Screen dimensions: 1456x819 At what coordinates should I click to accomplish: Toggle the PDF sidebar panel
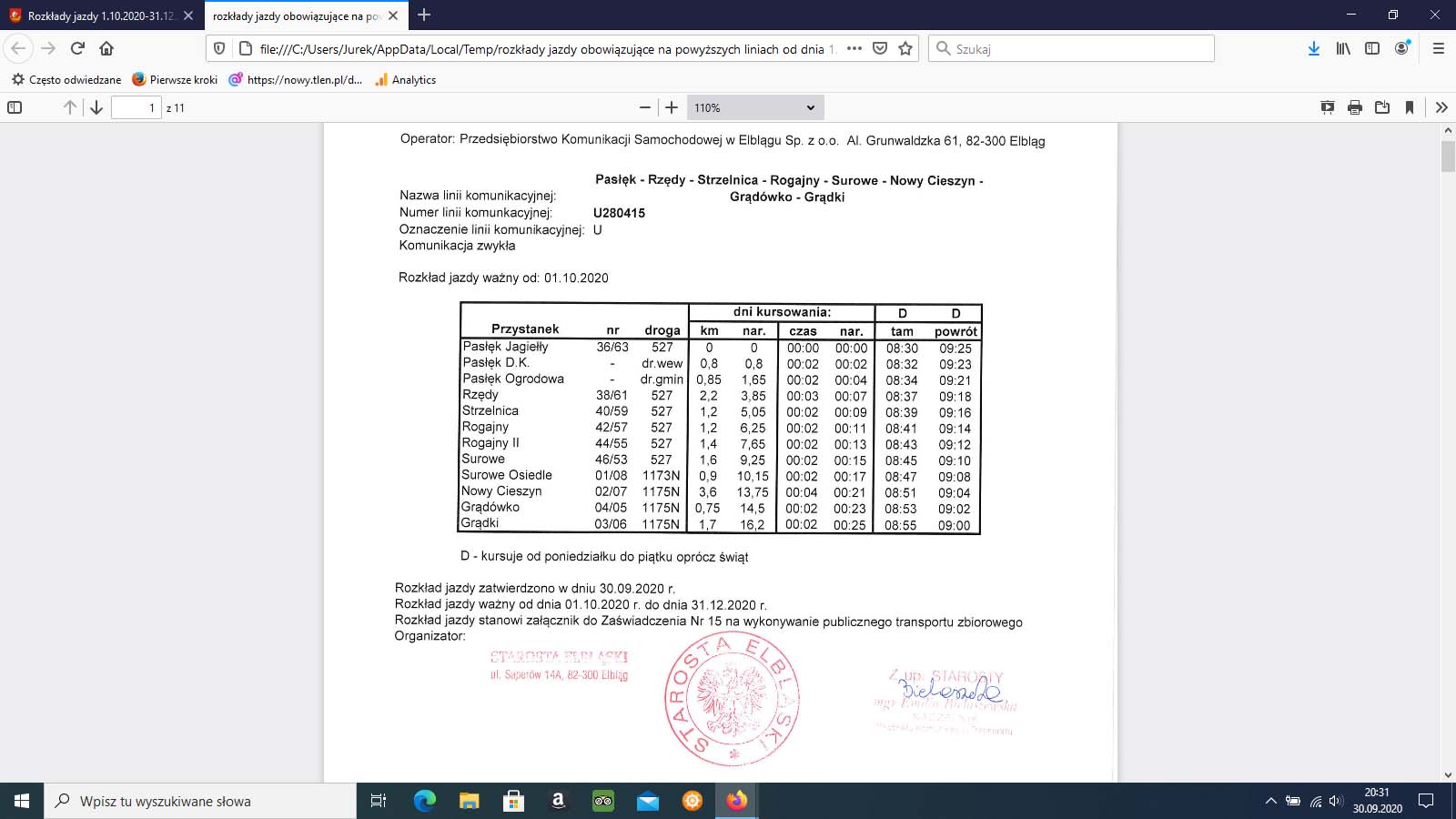click(15, 107)
